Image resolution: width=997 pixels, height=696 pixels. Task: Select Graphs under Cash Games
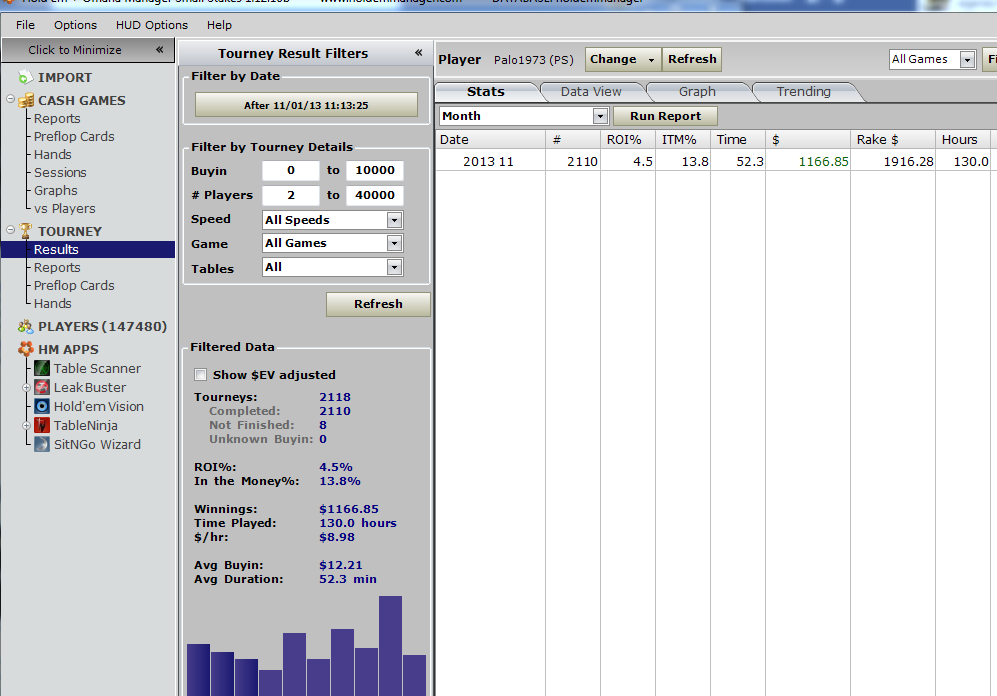point(56,191)
